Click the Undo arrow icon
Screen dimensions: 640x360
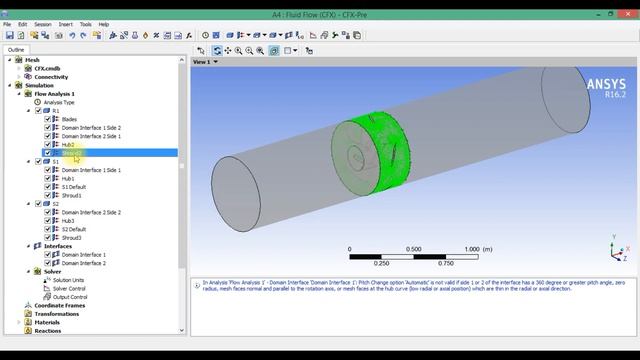coord(72,36)
